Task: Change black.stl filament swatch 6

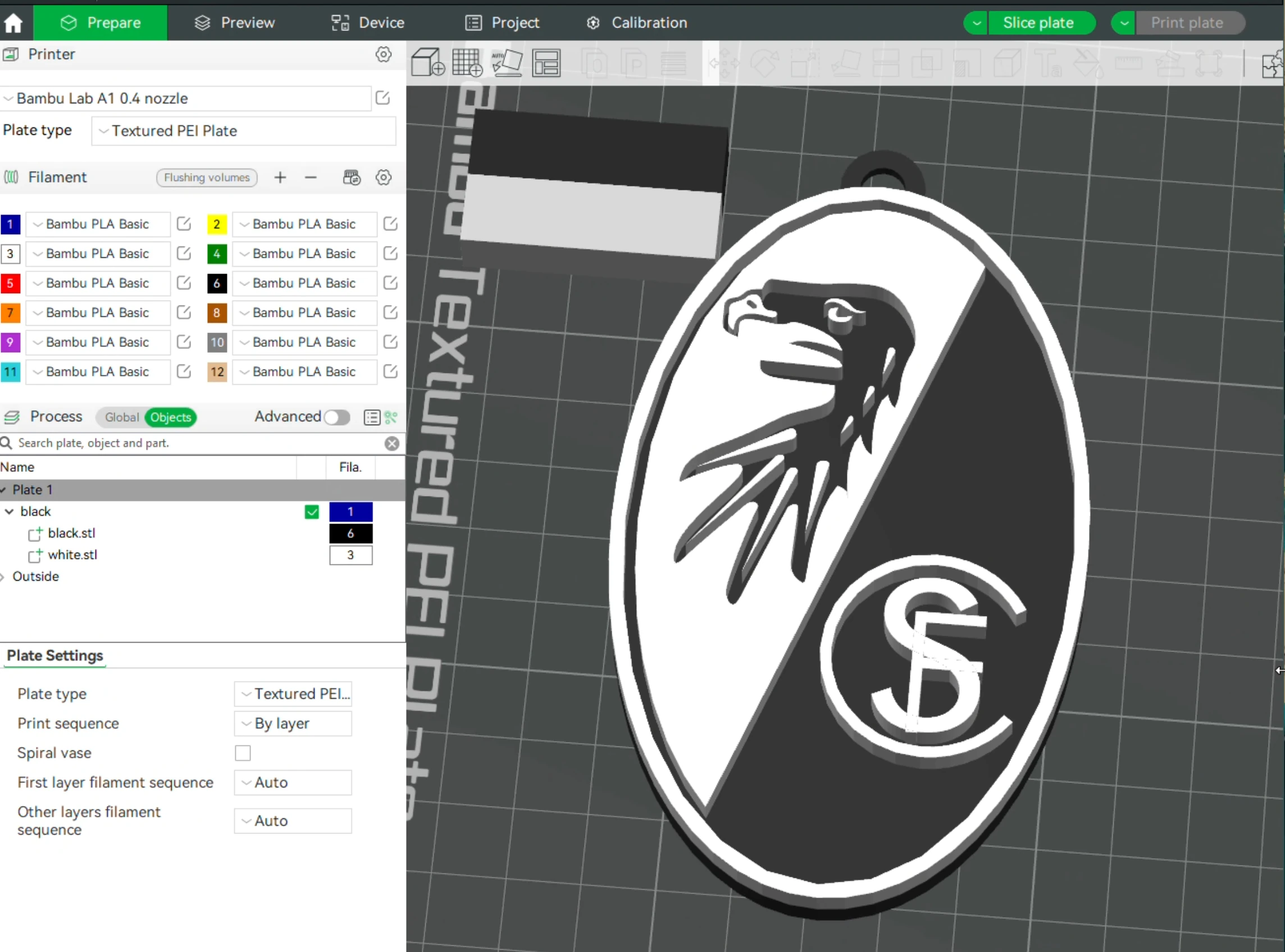Action: pos(350,534)
